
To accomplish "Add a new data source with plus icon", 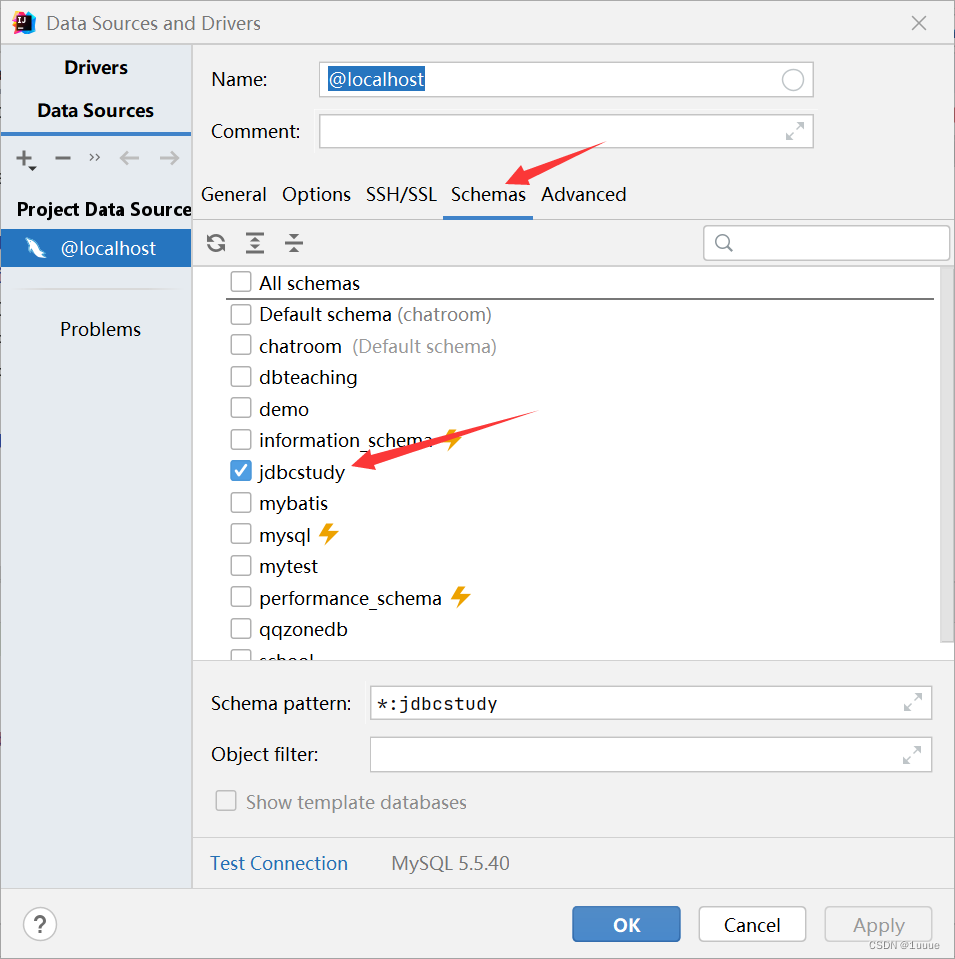I will (25, 159).
